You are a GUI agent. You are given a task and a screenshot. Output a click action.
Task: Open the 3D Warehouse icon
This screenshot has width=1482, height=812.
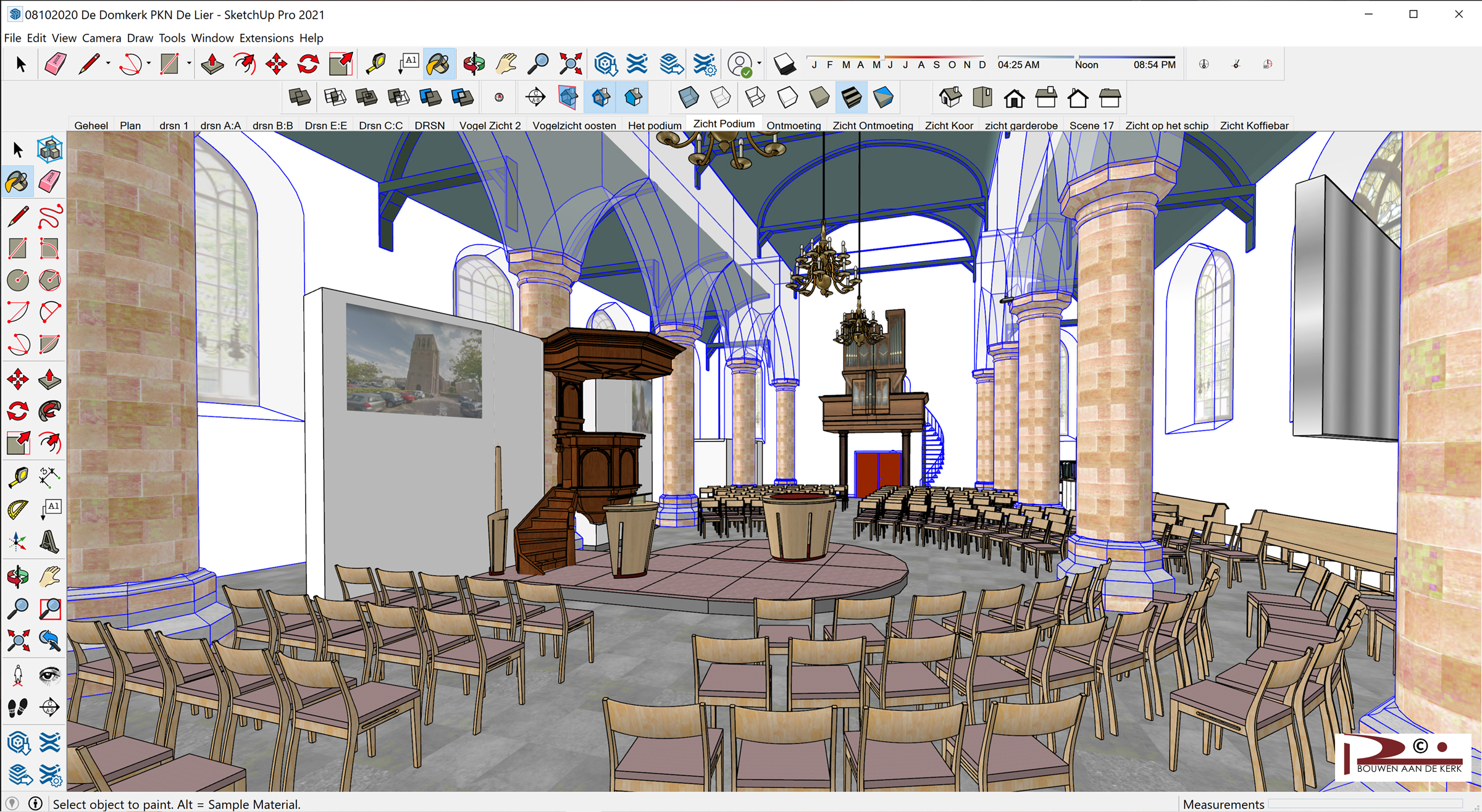click(x=606, y=64)
